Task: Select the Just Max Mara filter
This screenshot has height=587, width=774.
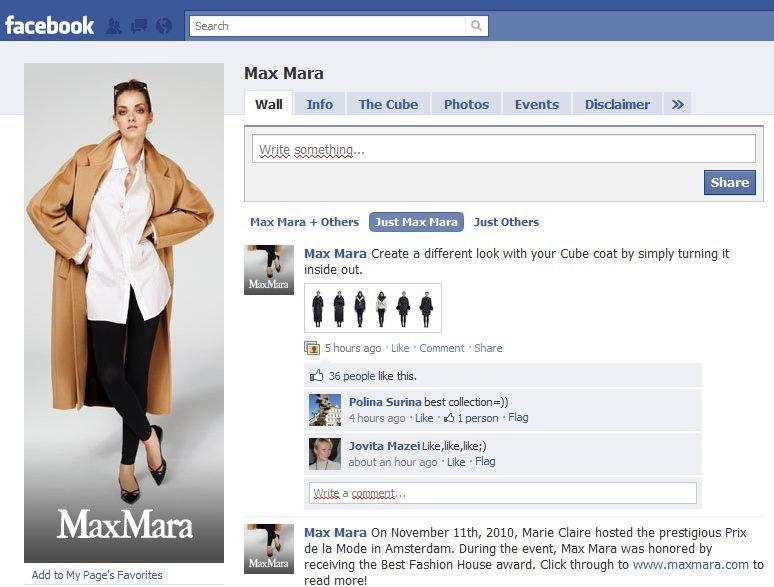Action: [416, 222]
